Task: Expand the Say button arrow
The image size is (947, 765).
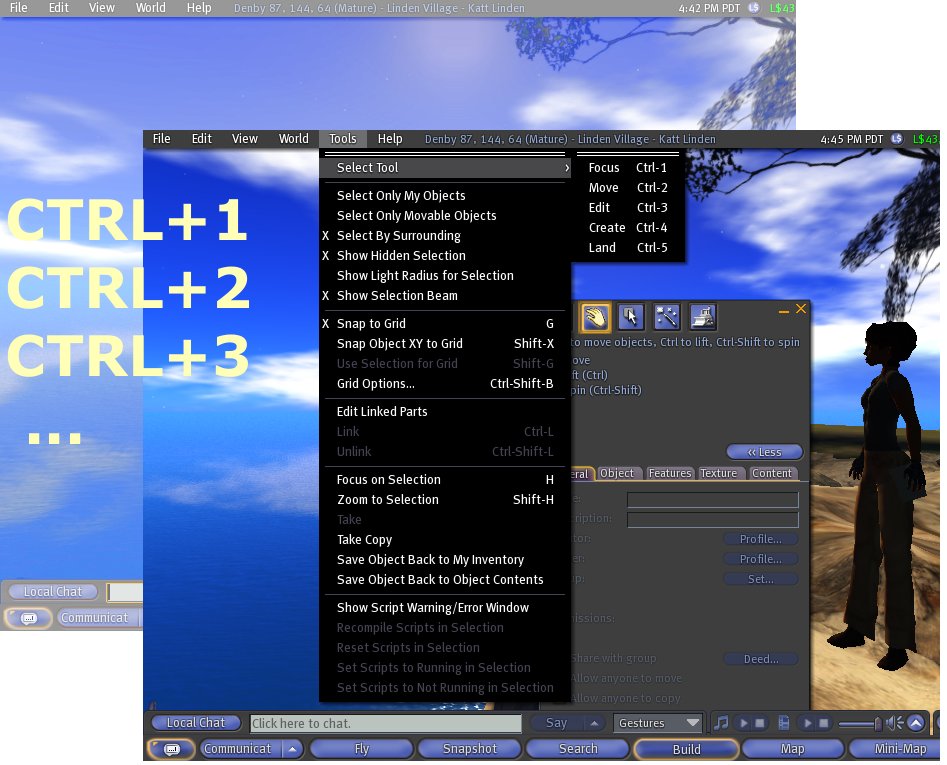Action: point(594,723)
